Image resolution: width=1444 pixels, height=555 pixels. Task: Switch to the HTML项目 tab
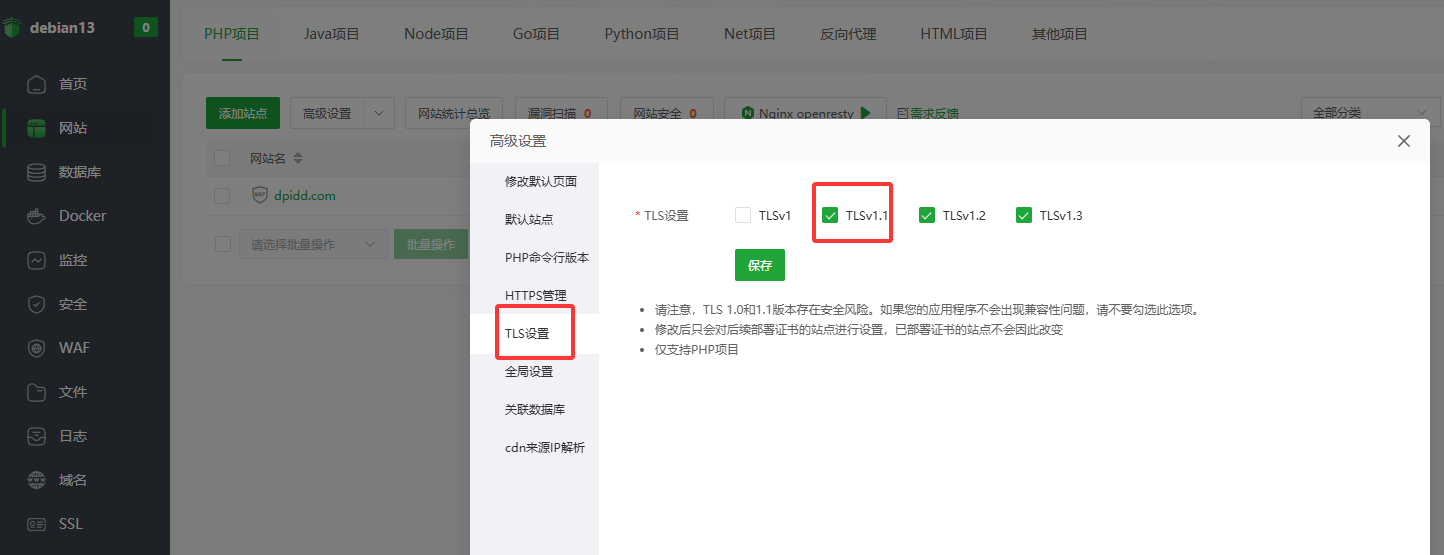click(x=954, y=33)
